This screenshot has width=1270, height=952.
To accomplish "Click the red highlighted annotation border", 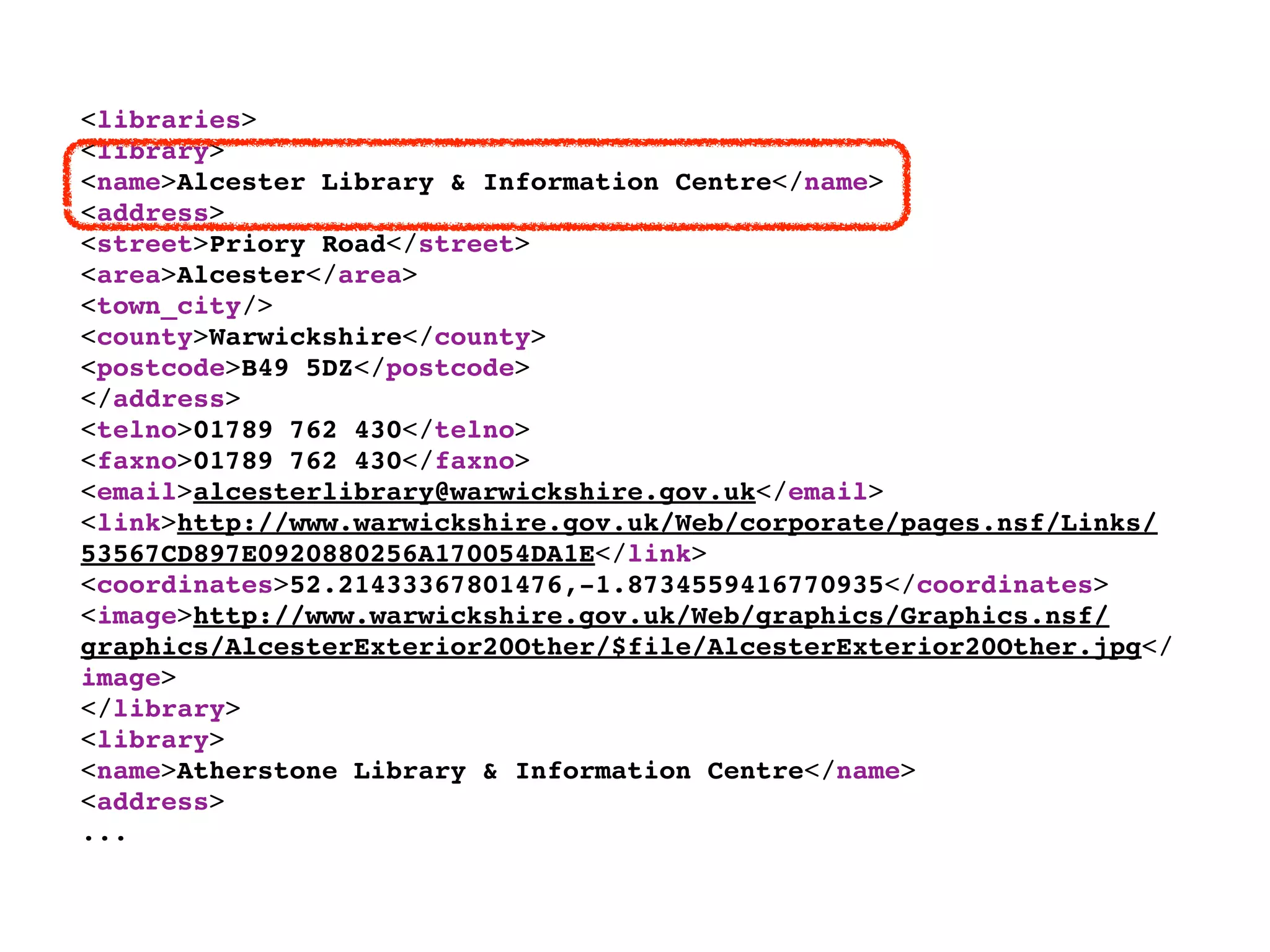I will (x=487, y=144).
